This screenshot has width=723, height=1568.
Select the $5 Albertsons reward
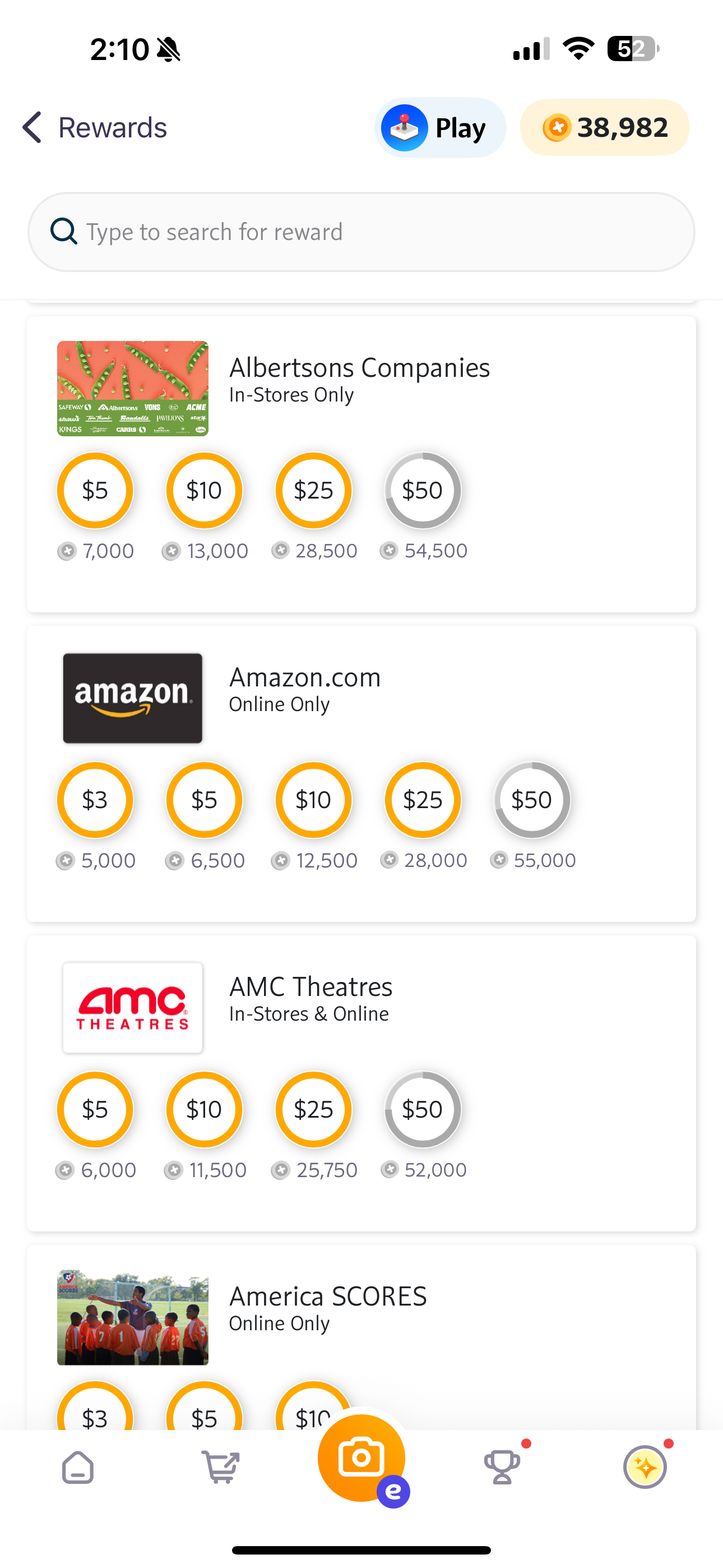click(95, 491)
